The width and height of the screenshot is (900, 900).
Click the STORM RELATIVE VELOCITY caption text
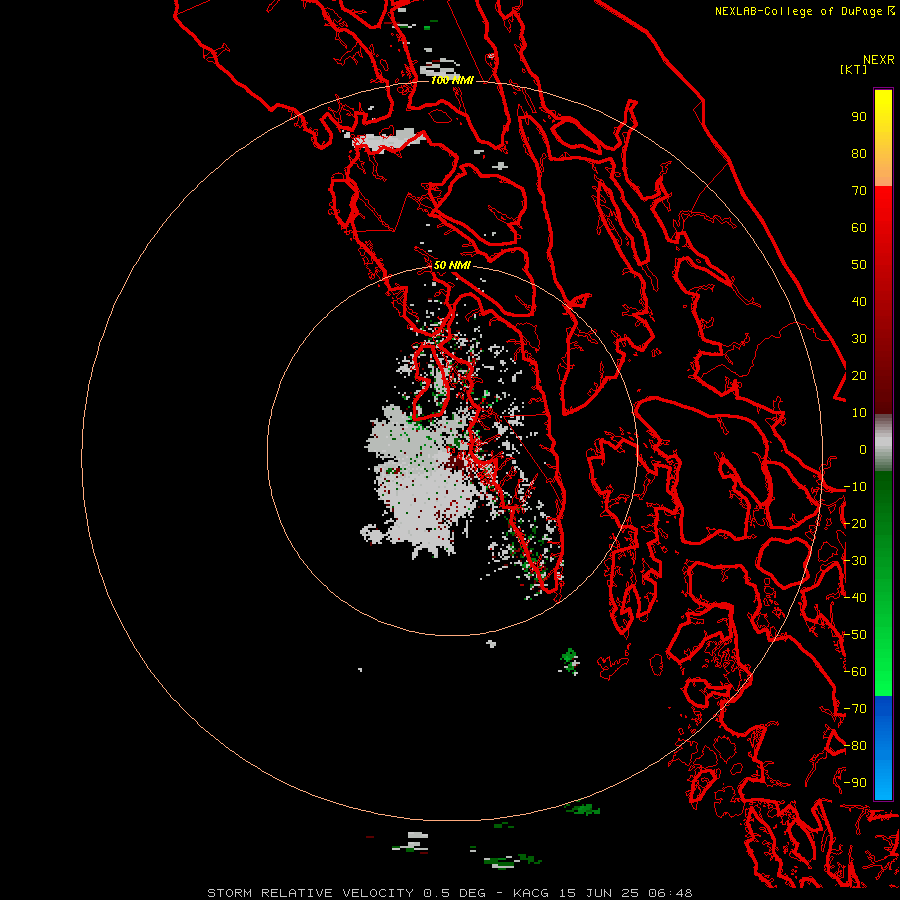coord(310,893)
